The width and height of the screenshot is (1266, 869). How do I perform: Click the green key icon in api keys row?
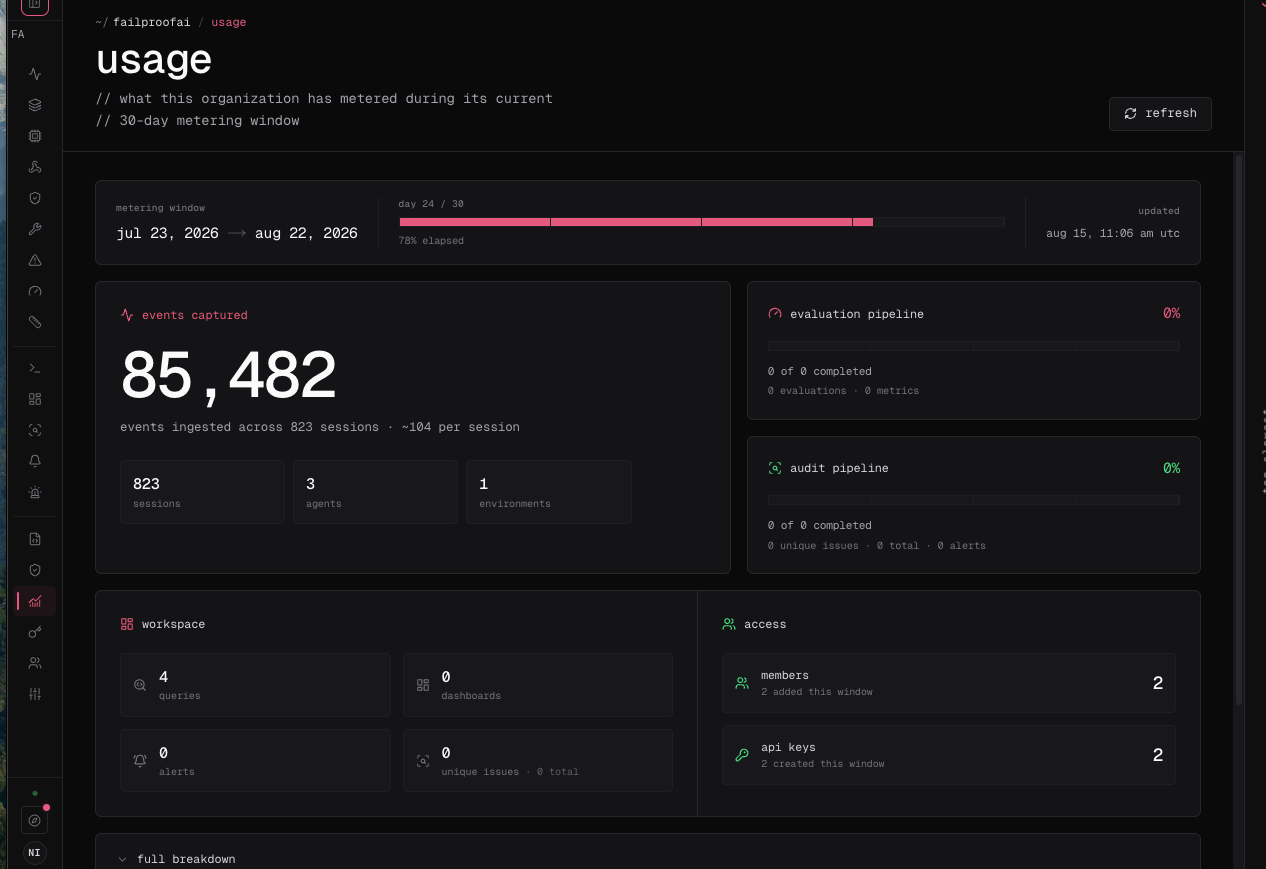(742, 755)
